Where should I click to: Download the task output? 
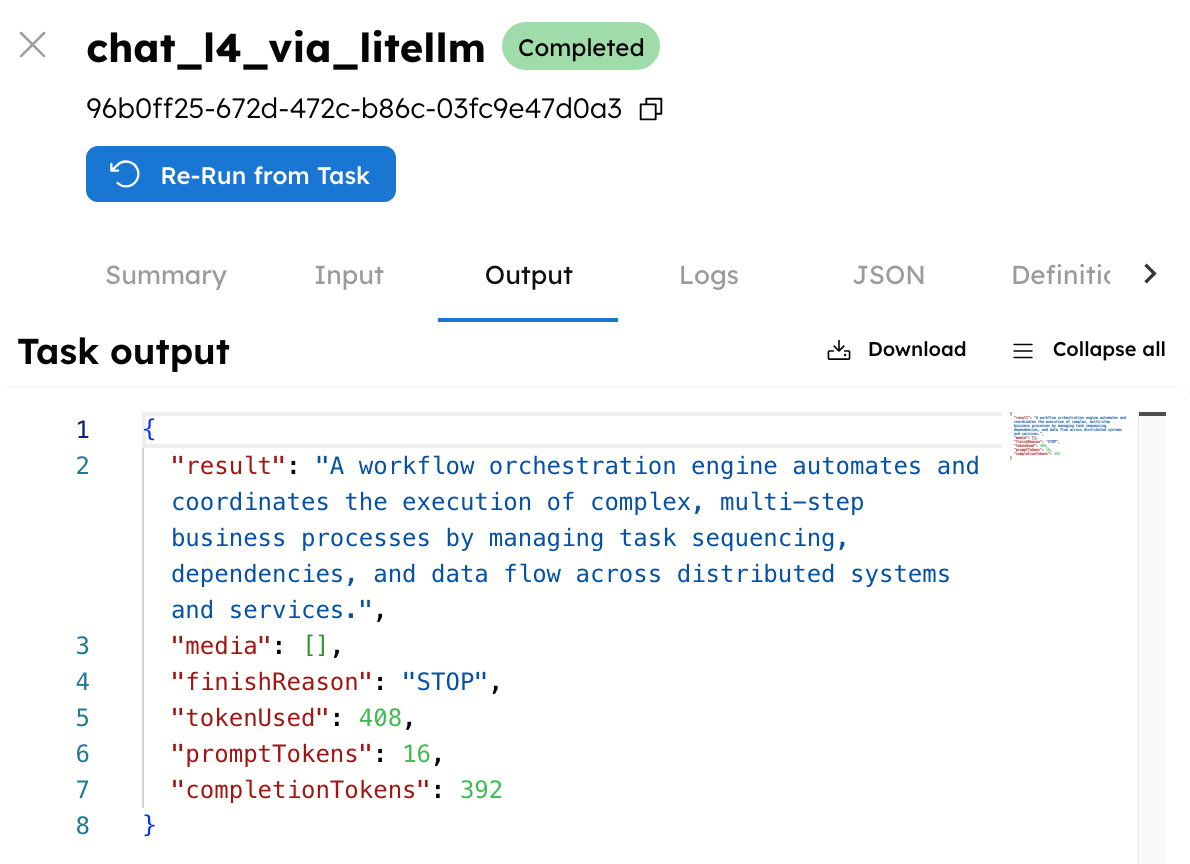(896, 349)
